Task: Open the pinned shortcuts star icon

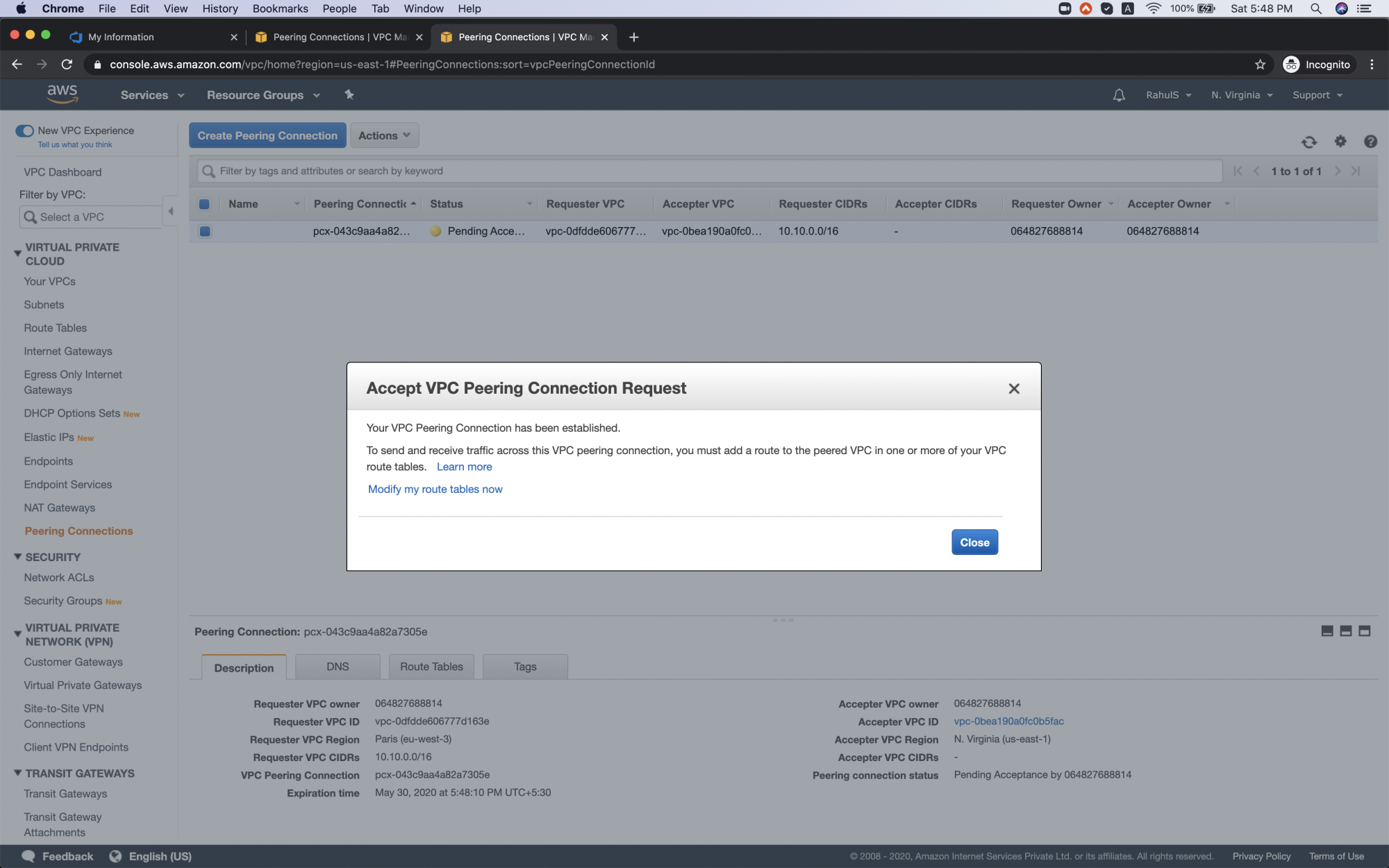Action: (349, 94)
